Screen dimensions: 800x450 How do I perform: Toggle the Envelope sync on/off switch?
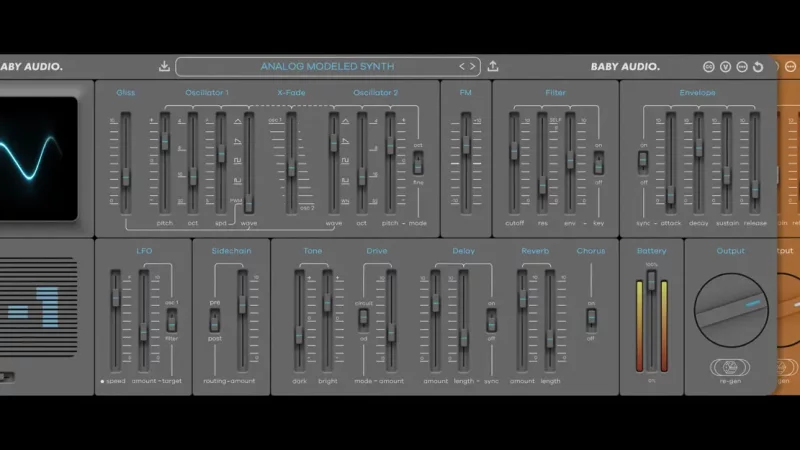(644, 162)
